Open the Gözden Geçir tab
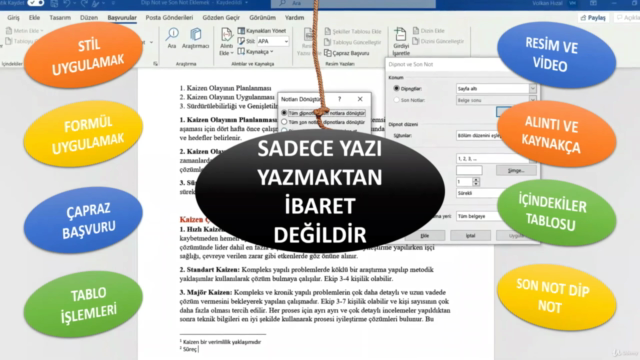Viewport: 640px width, 360px height. (221, 18)
